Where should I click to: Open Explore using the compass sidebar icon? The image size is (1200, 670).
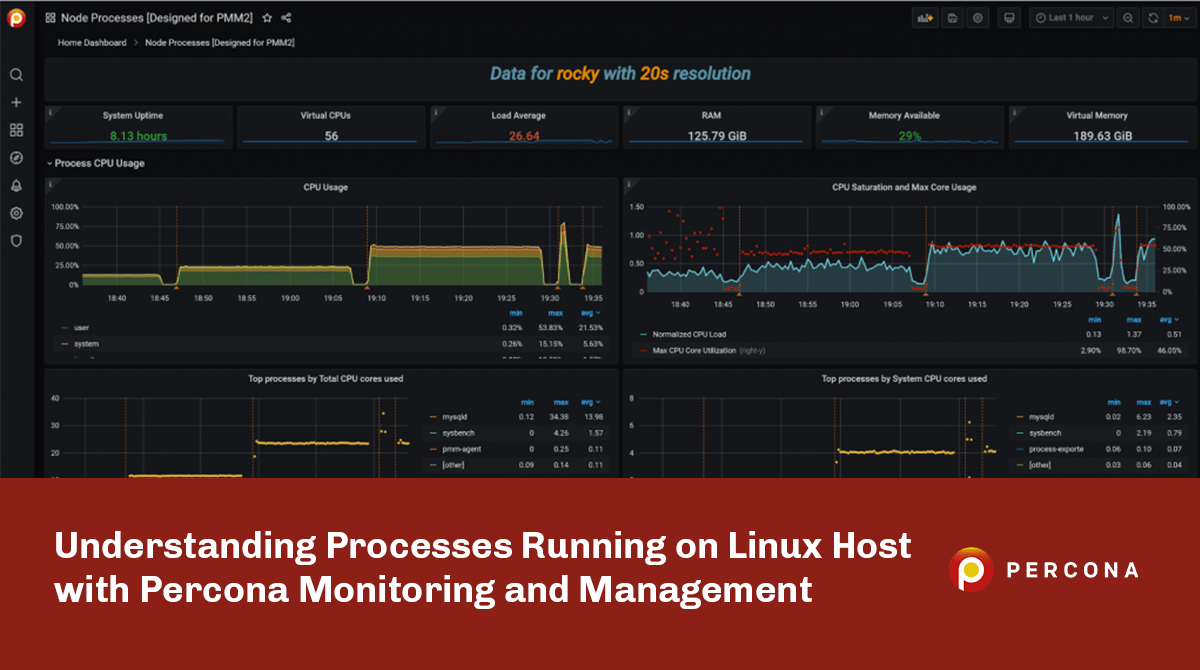tap(15, 157)
